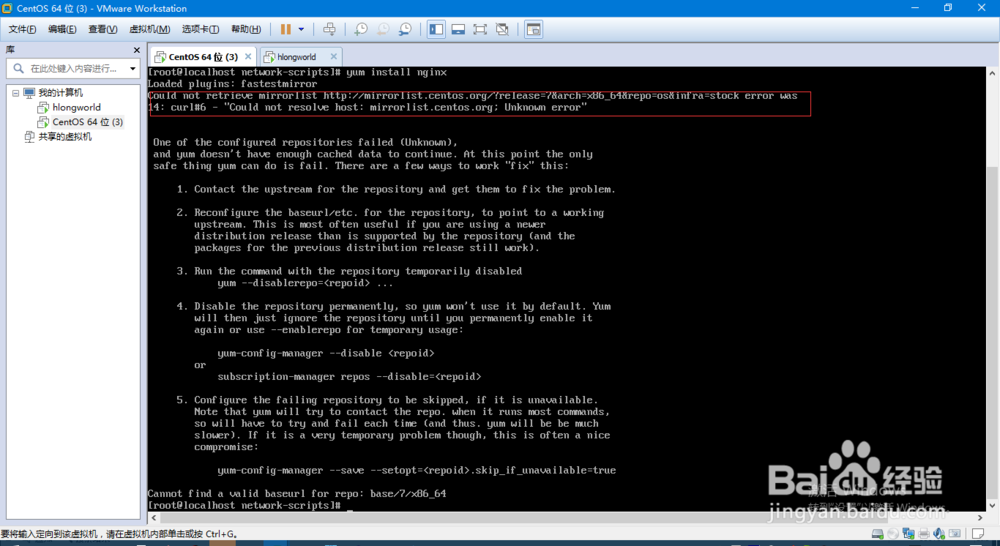The width and height of the screenshot is (1000, 546).
Task: Click the display device status icon
Action: [955, 534]
